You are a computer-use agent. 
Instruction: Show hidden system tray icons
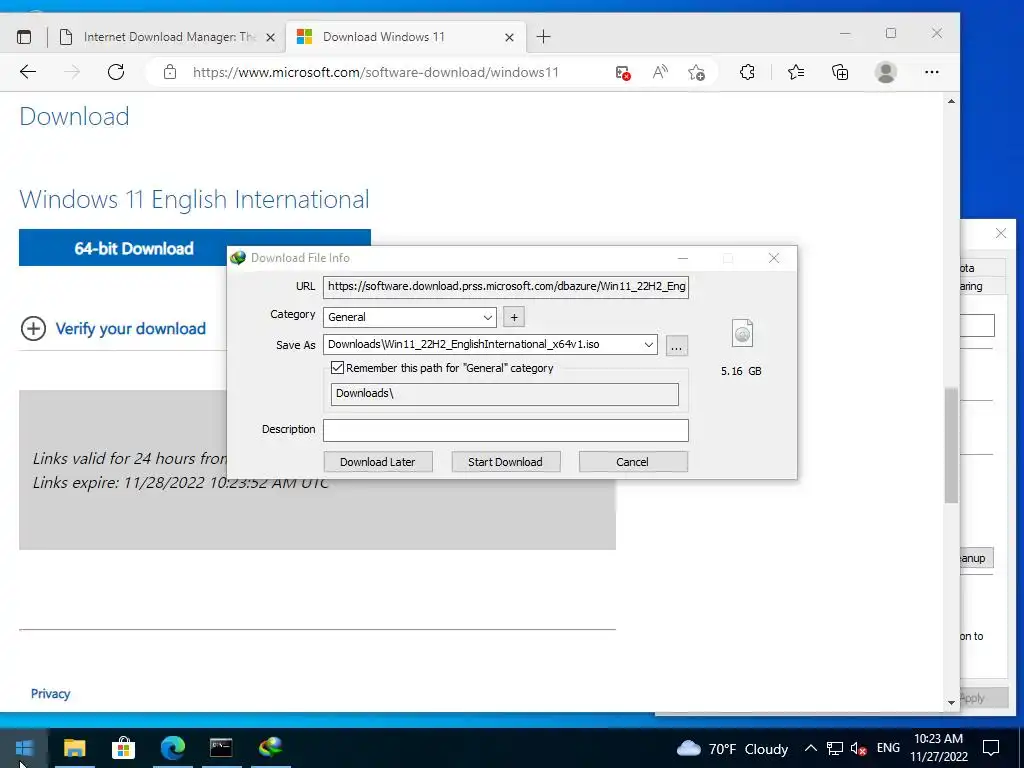[x=810, y=748]
